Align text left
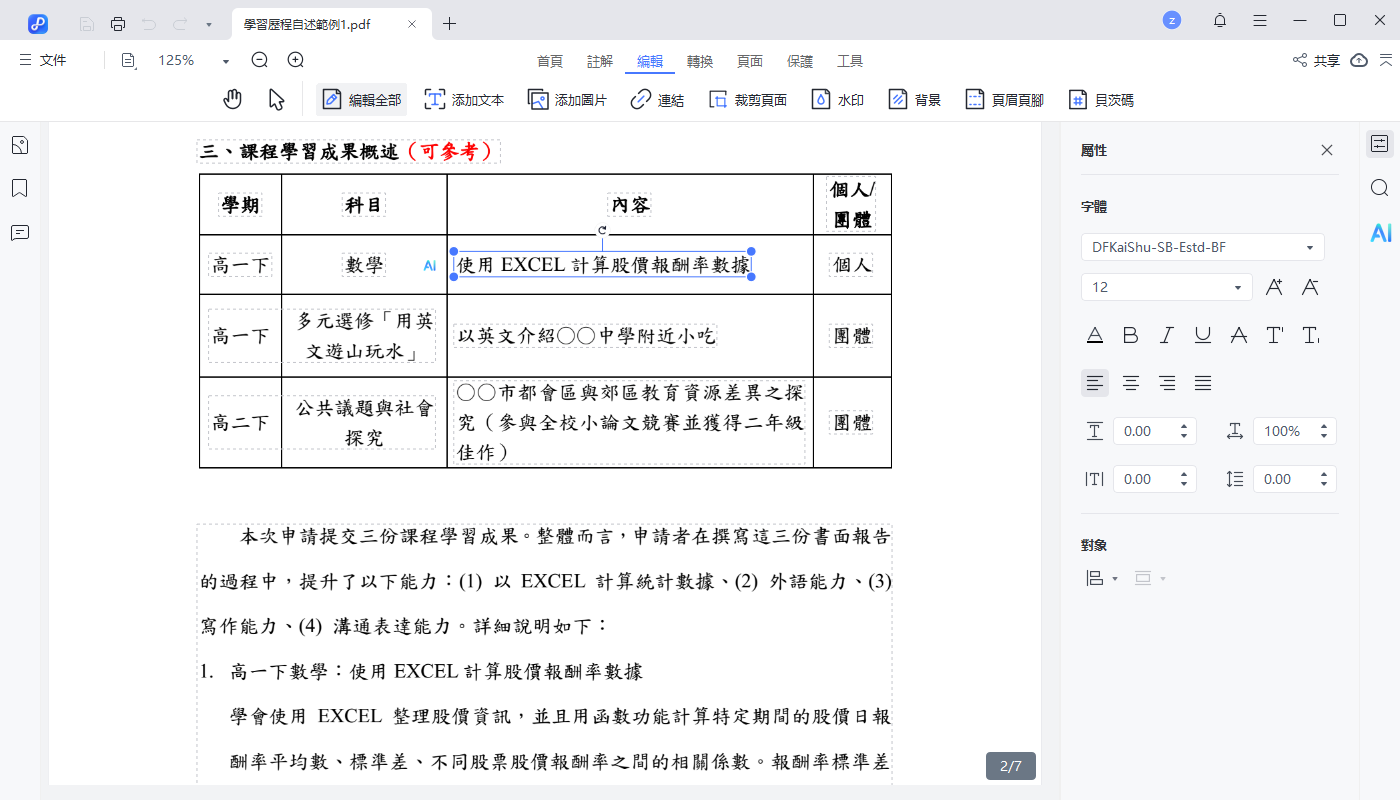 [x=1095, y=383]
